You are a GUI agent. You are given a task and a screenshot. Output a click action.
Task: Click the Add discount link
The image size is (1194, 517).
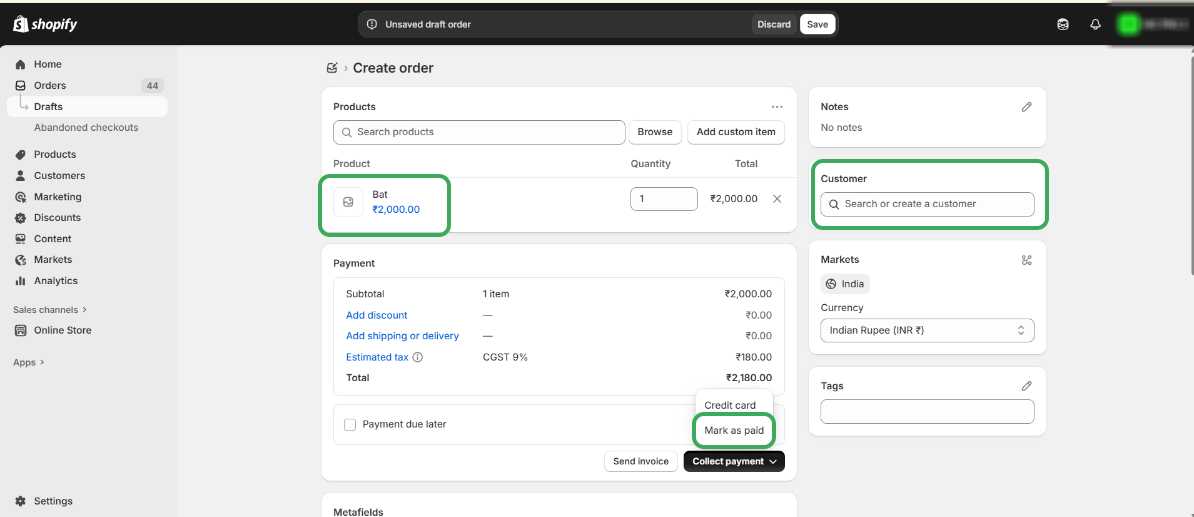377,315
